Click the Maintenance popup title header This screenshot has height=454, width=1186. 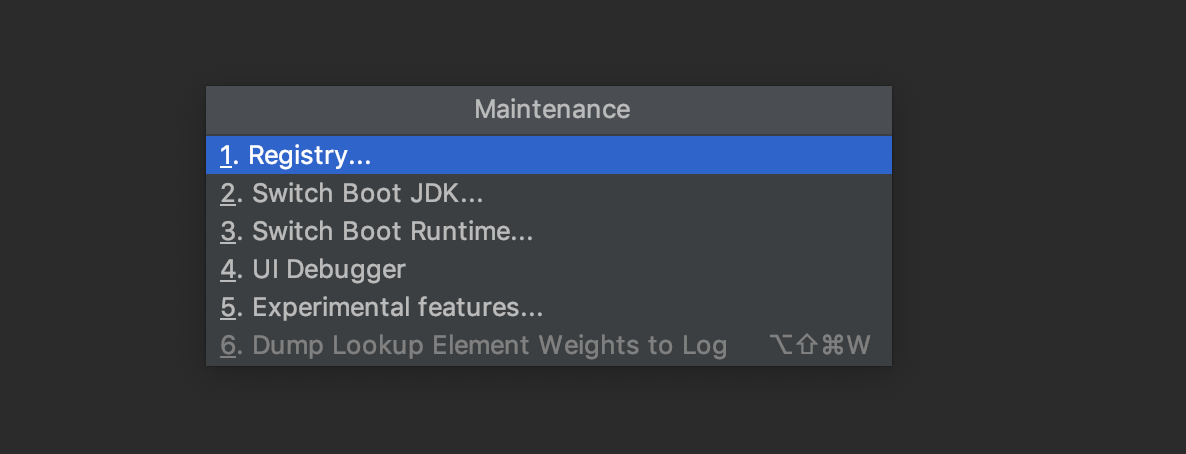point(552,109)
